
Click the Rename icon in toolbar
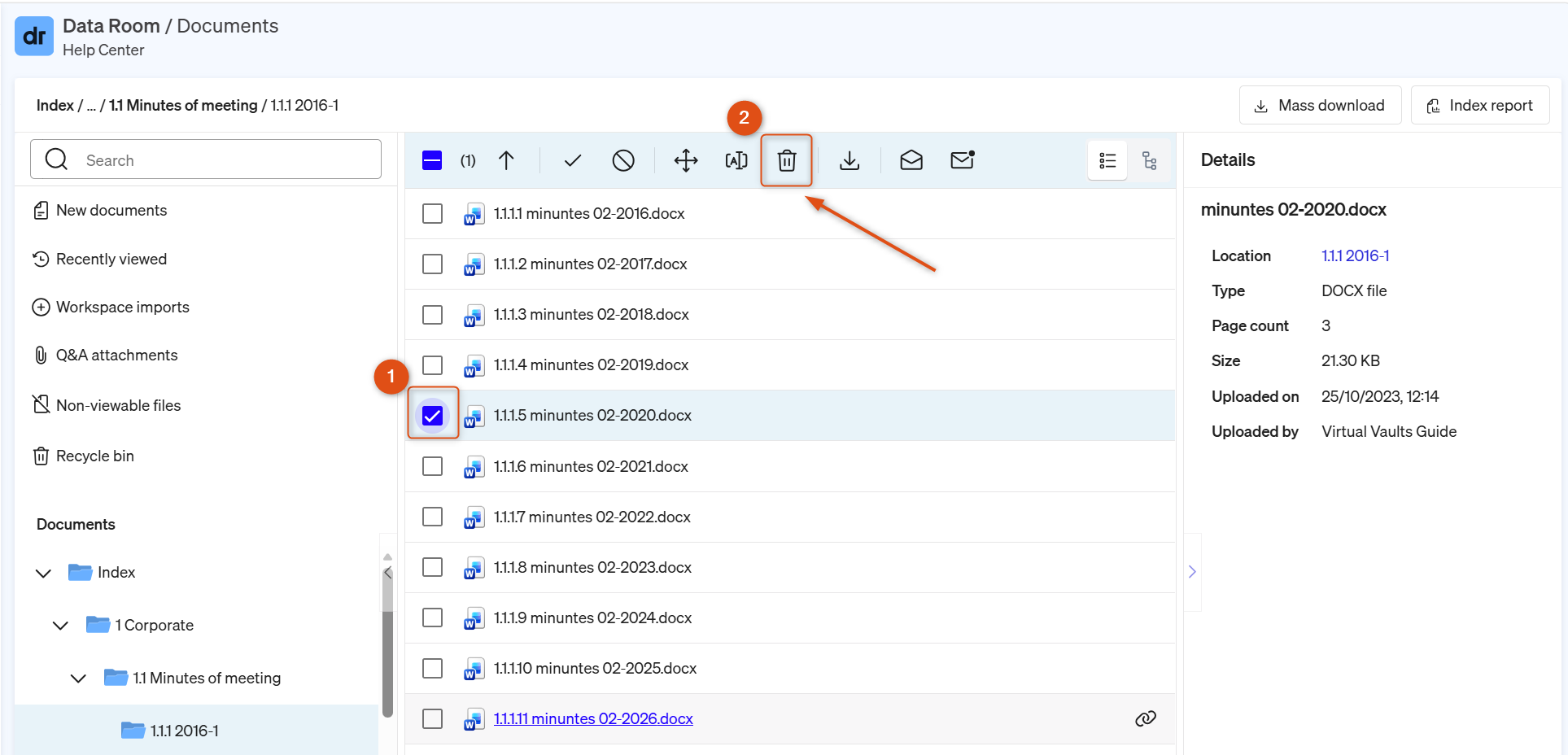click(736, 160)
